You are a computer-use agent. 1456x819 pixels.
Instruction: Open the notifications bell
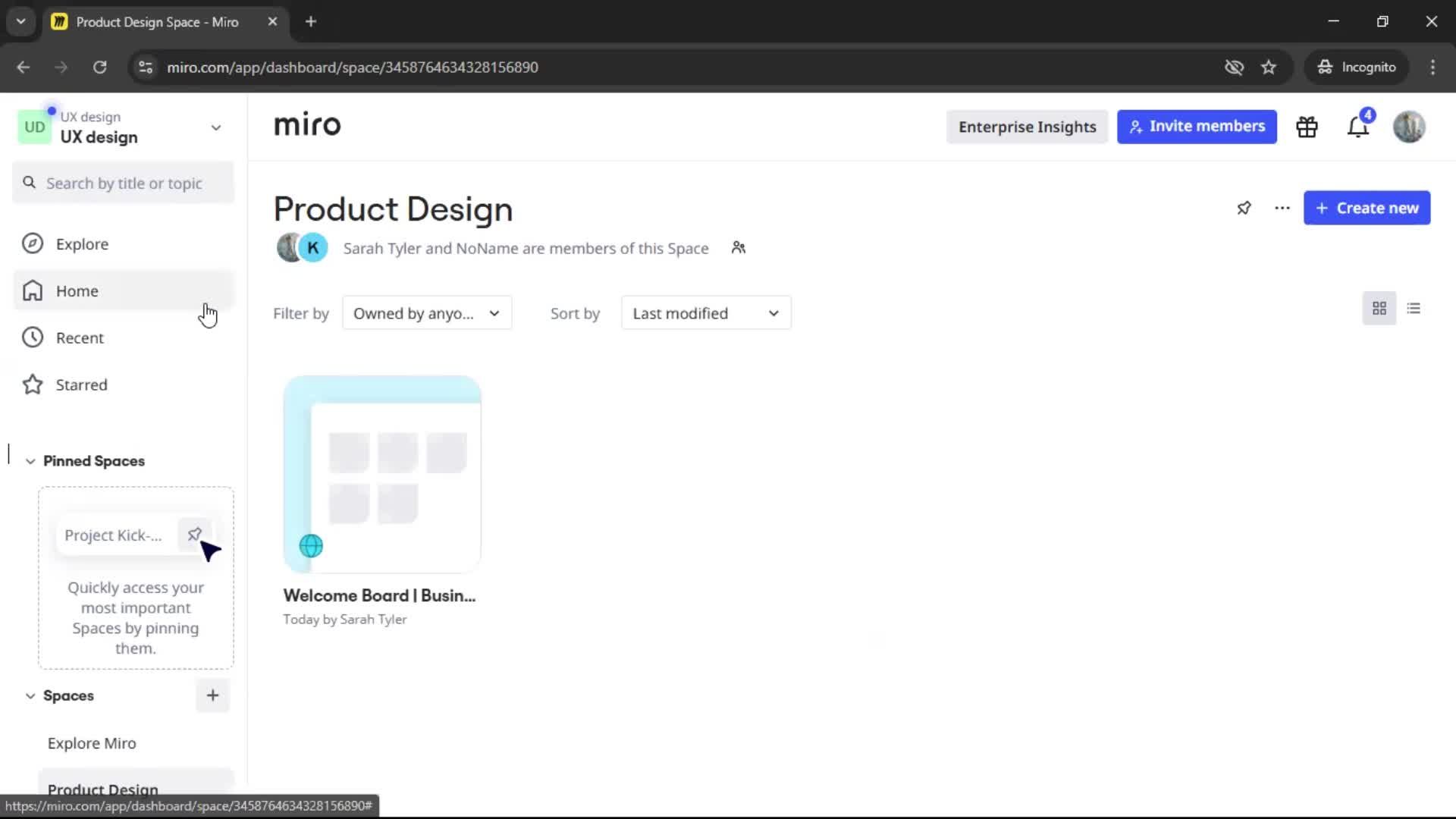tap(1358, 127)
